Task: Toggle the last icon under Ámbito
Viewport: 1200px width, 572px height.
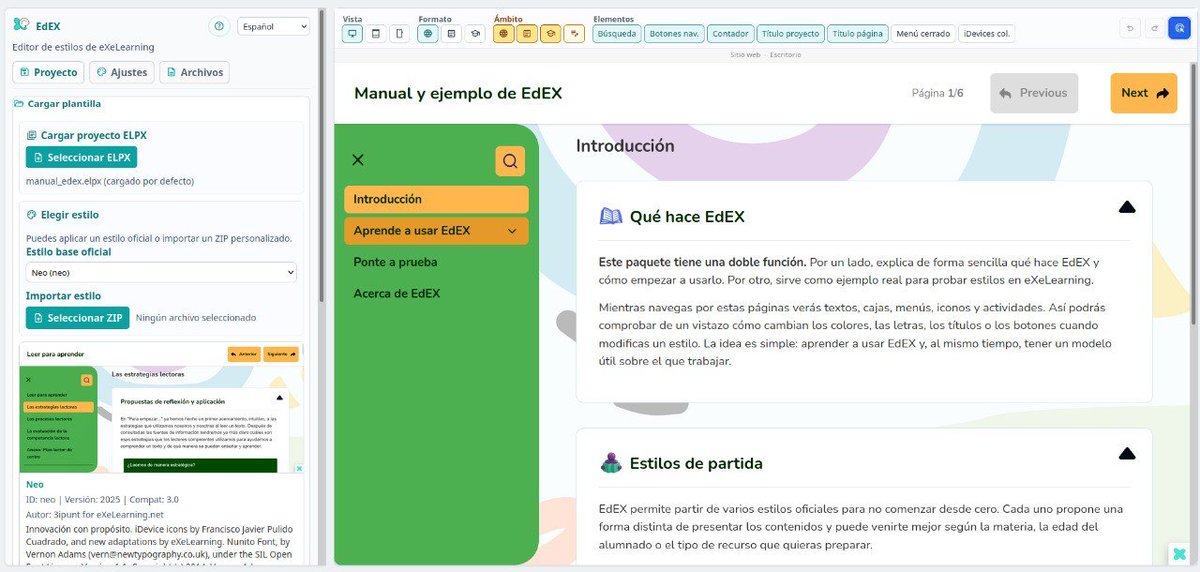Action: coord(574,33)
